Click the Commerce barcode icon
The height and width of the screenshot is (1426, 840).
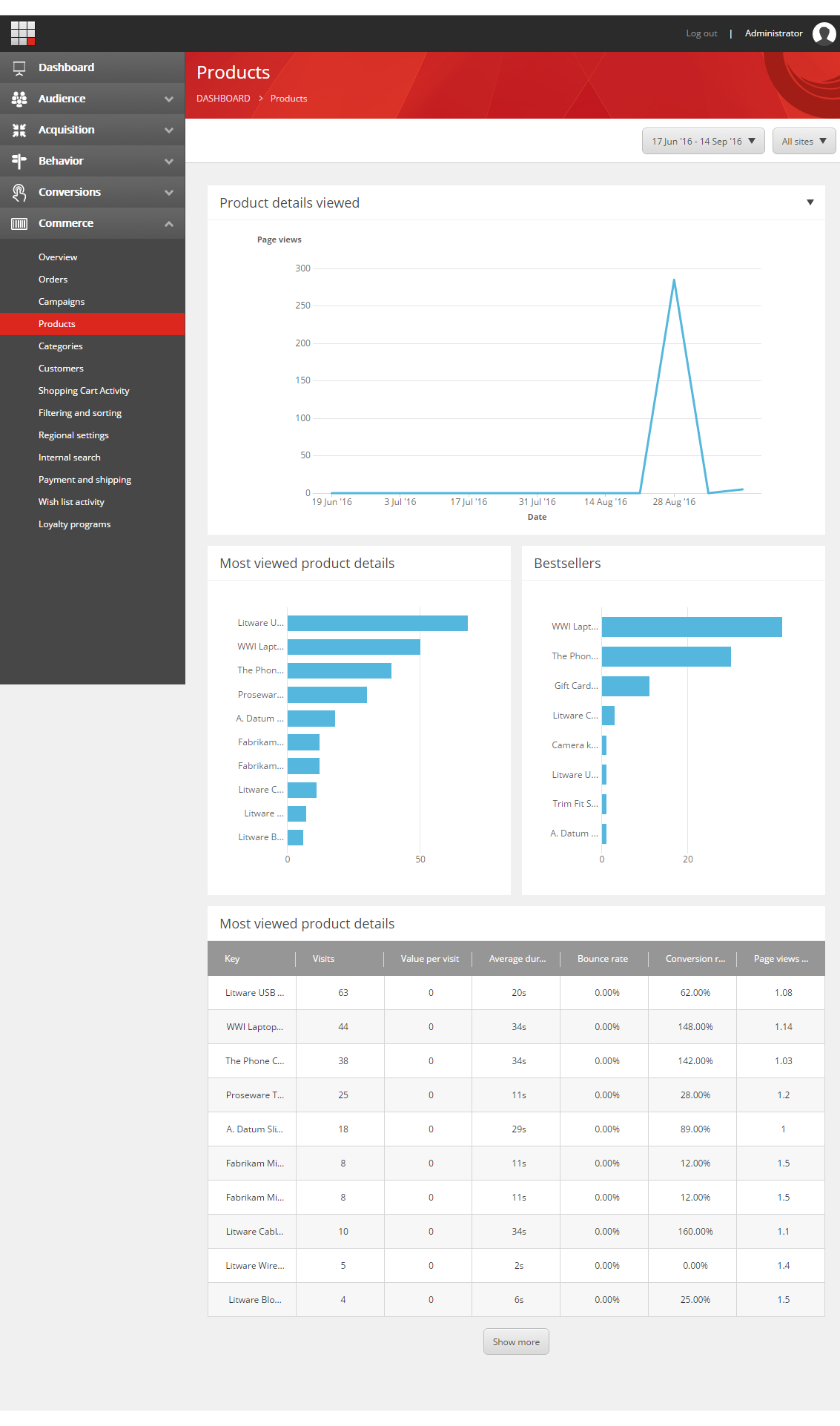click(19, 223)
